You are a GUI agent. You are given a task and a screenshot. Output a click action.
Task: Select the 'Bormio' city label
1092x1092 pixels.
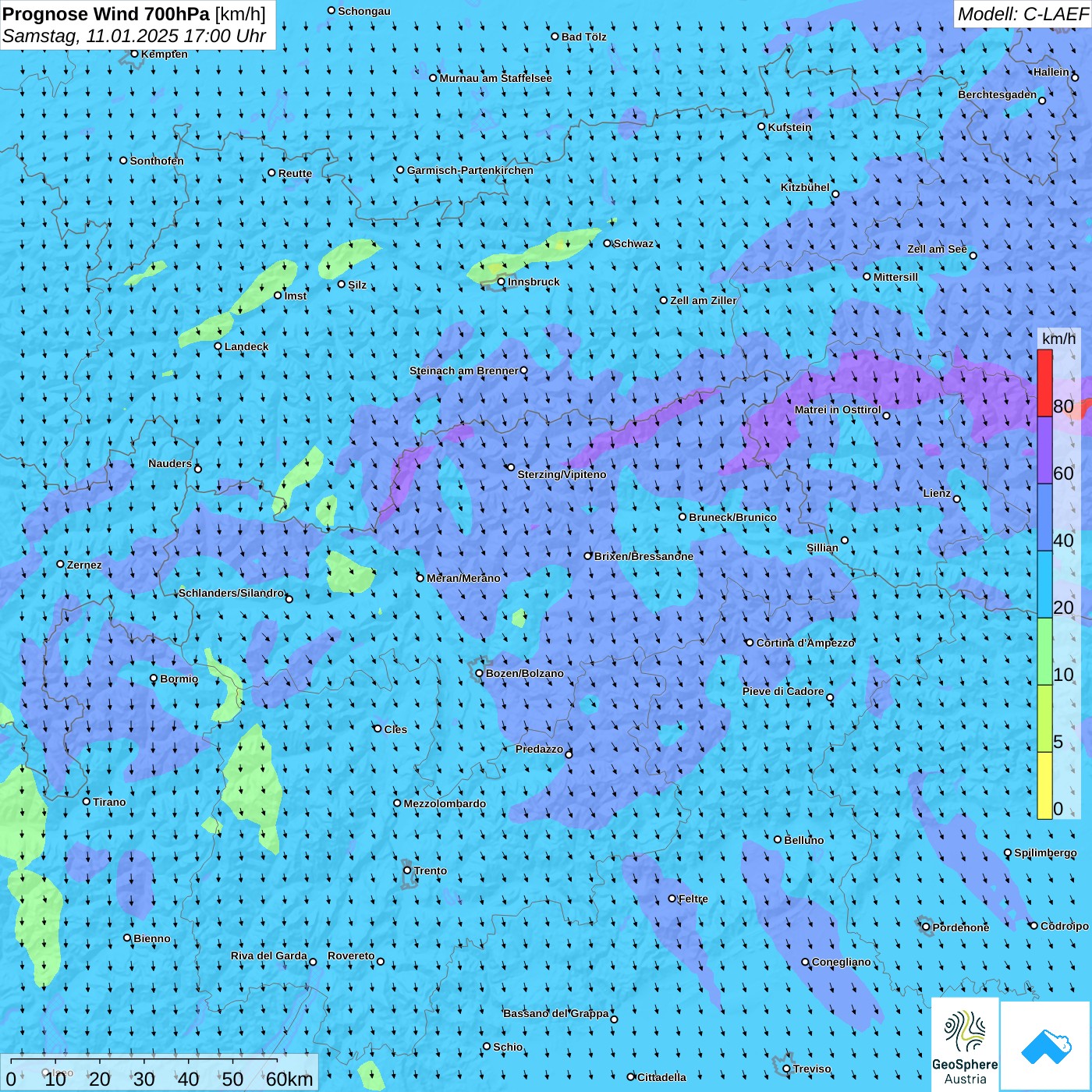point(179,679)
